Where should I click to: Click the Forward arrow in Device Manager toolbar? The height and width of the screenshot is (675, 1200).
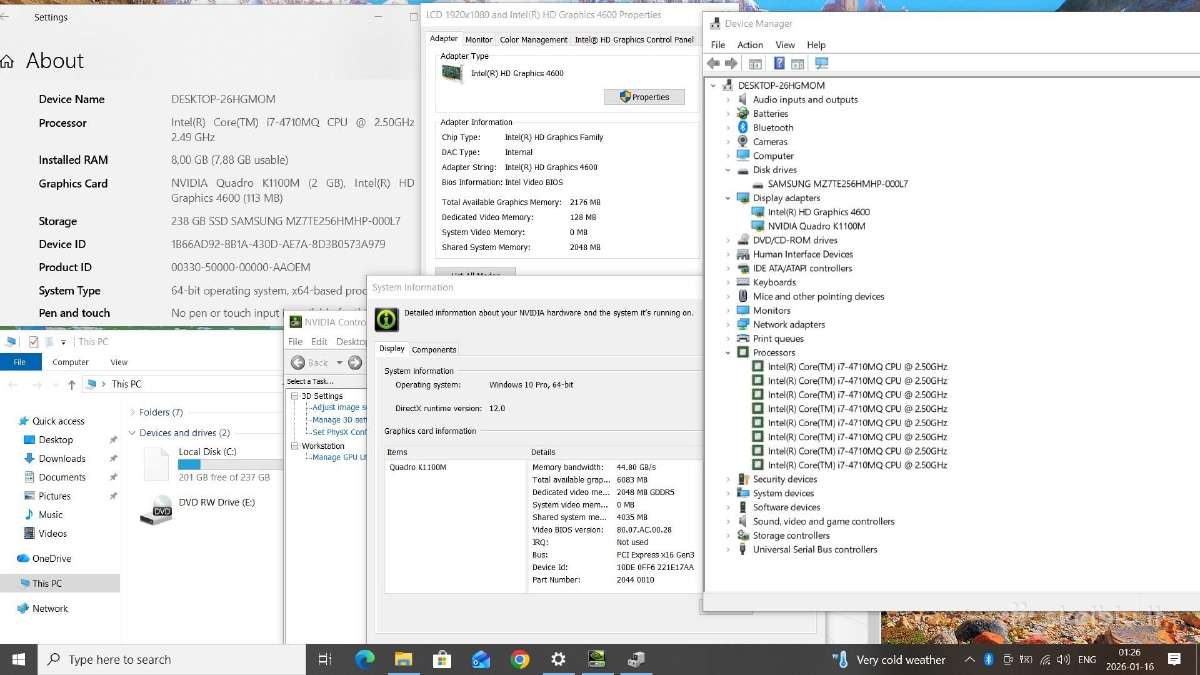point(731,63)
